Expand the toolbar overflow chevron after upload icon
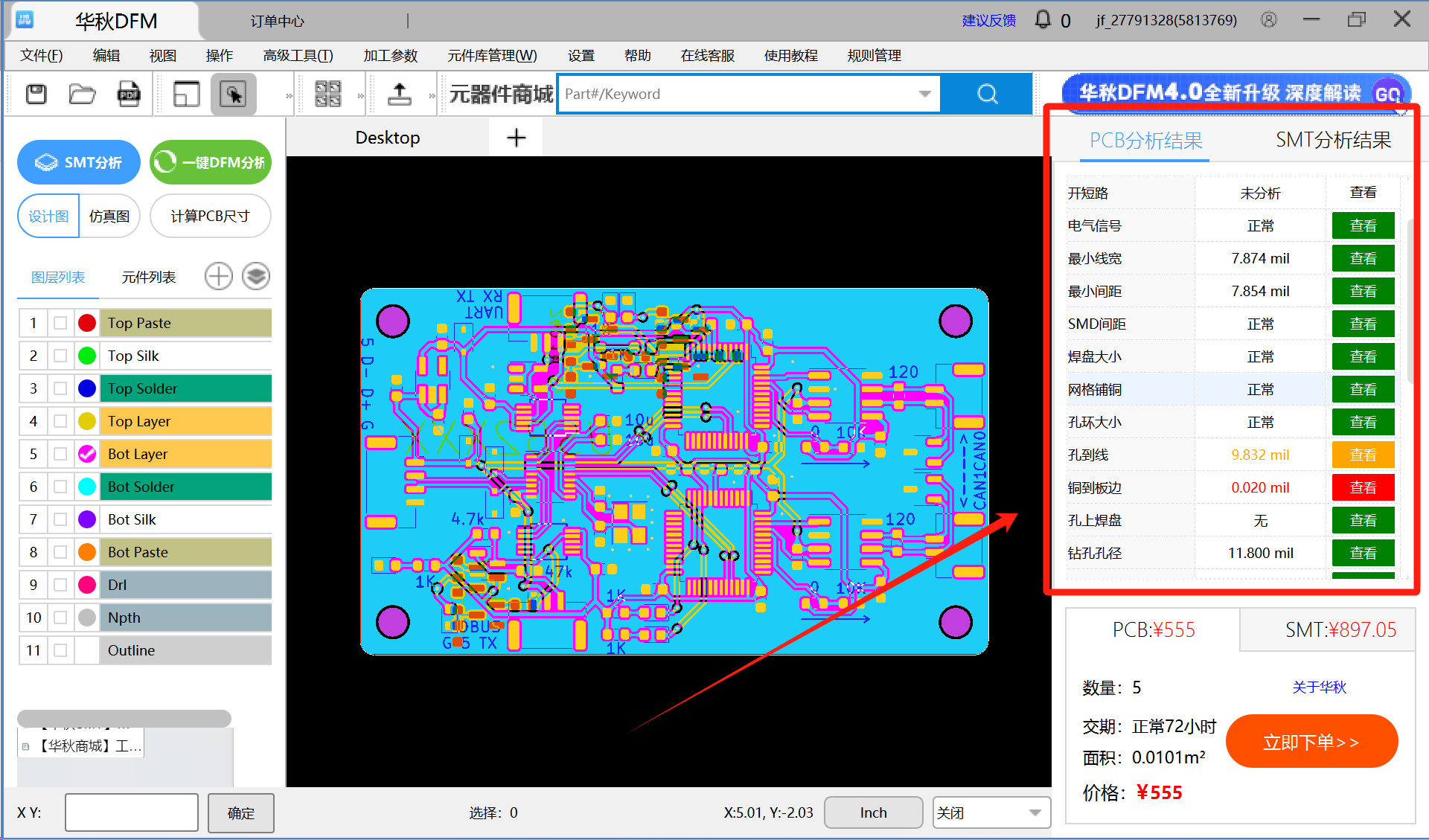1429x840 pixels. (432, 95)
